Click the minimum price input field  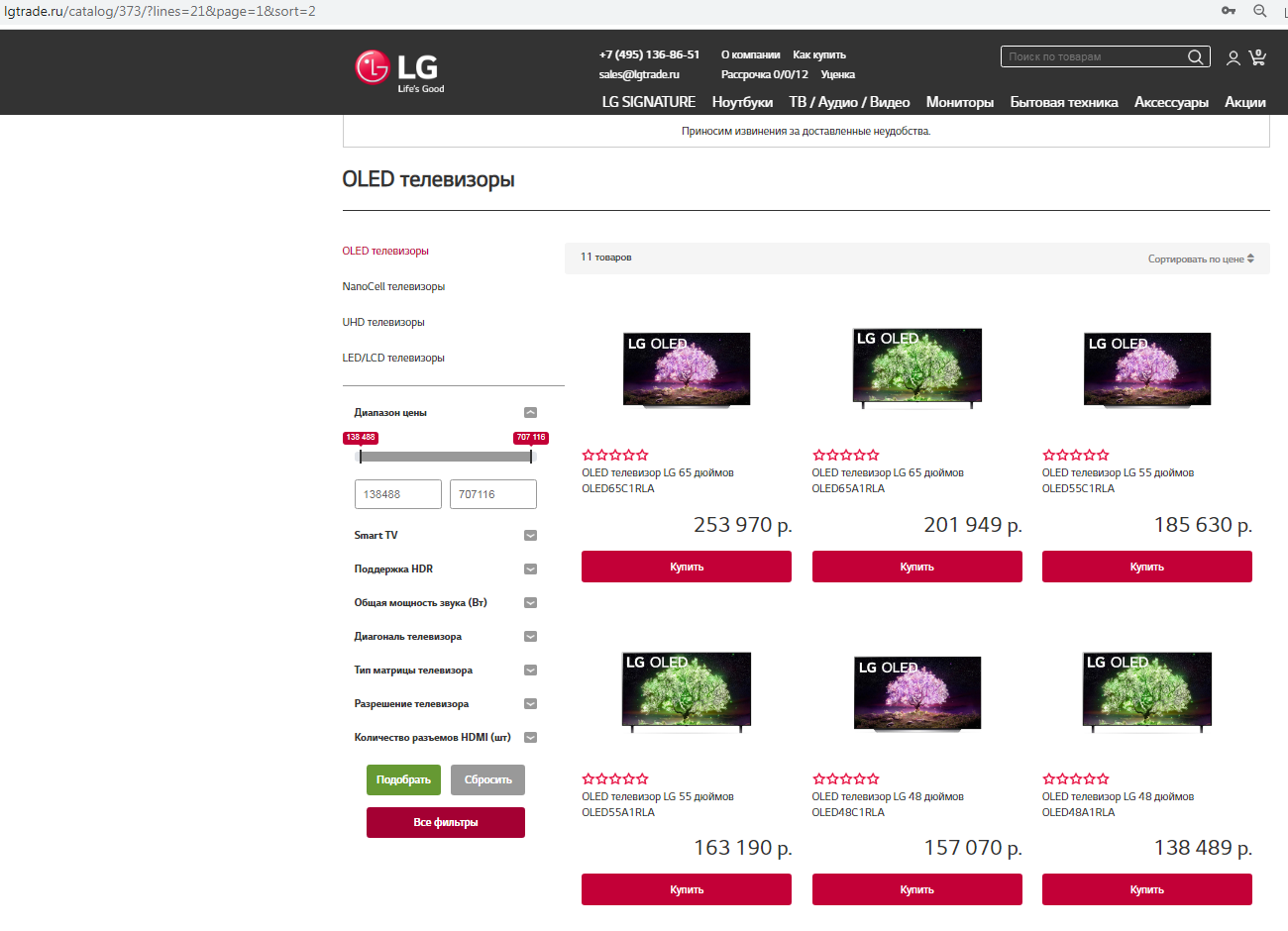(397, 494)
